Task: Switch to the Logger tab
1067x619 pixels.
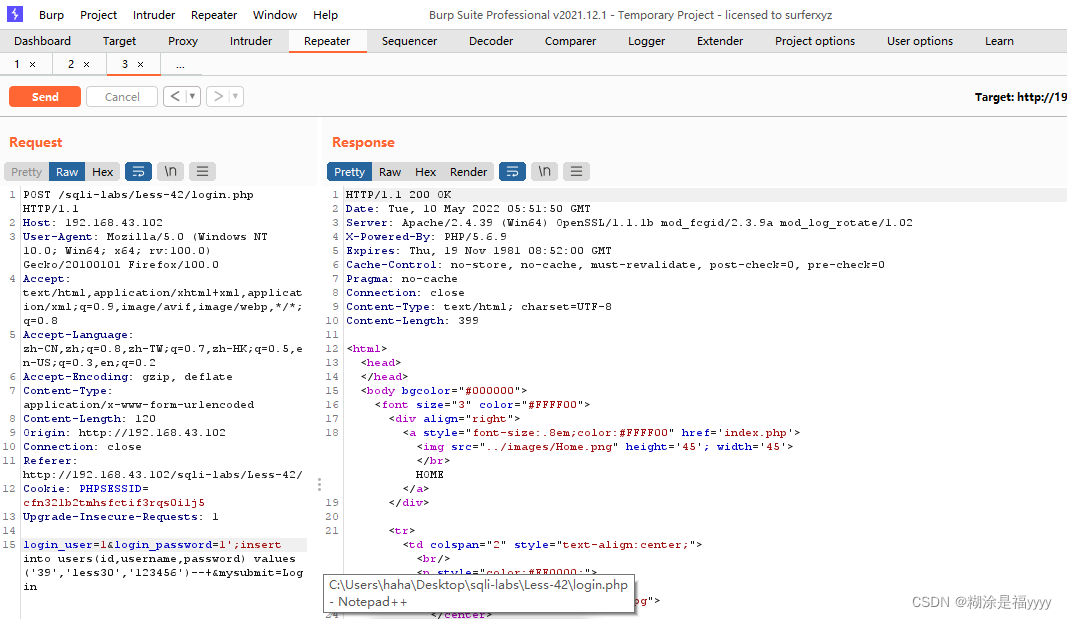Action: [646, 41]
